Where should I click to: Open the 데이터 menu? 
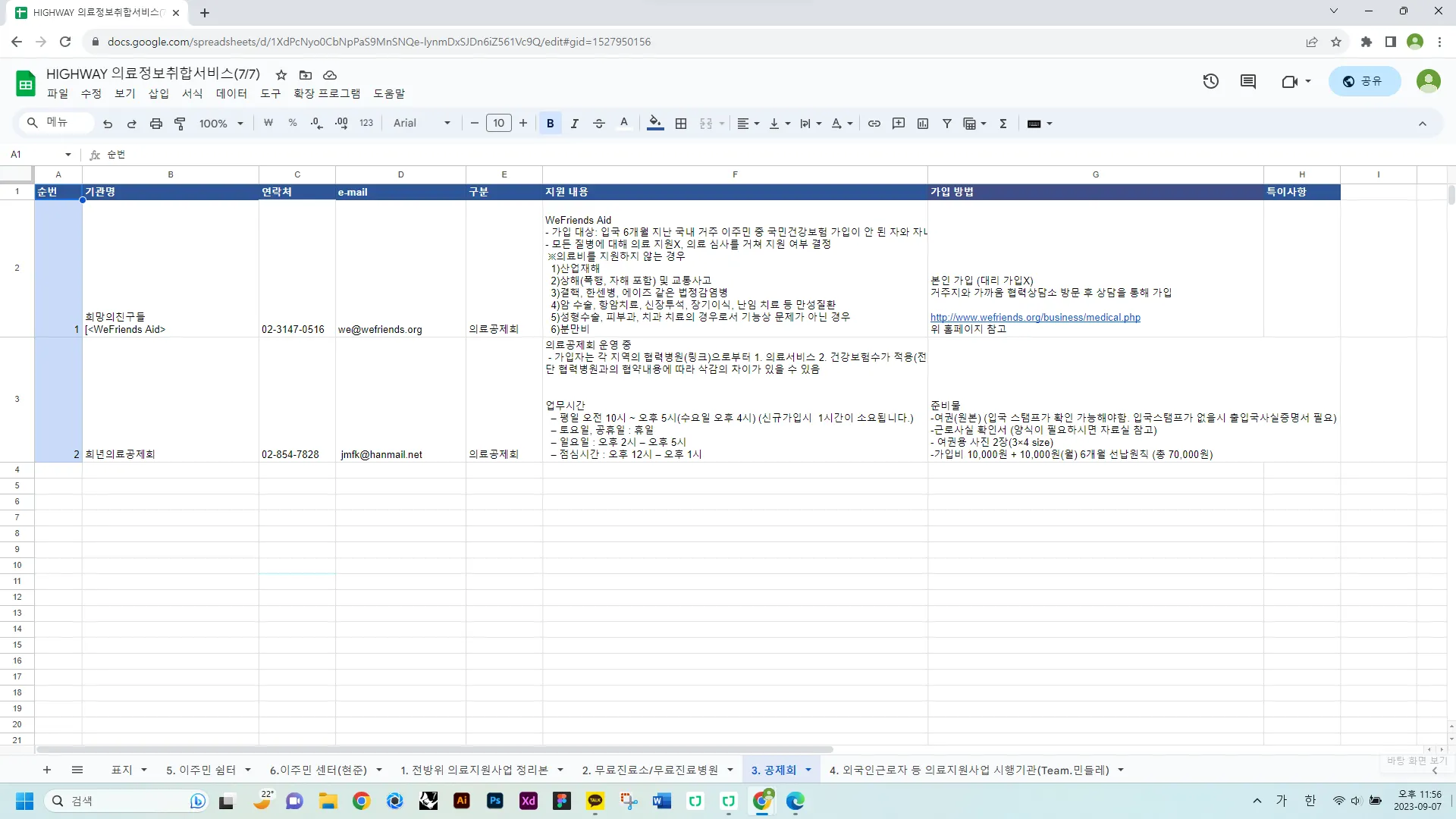point(231,93)
